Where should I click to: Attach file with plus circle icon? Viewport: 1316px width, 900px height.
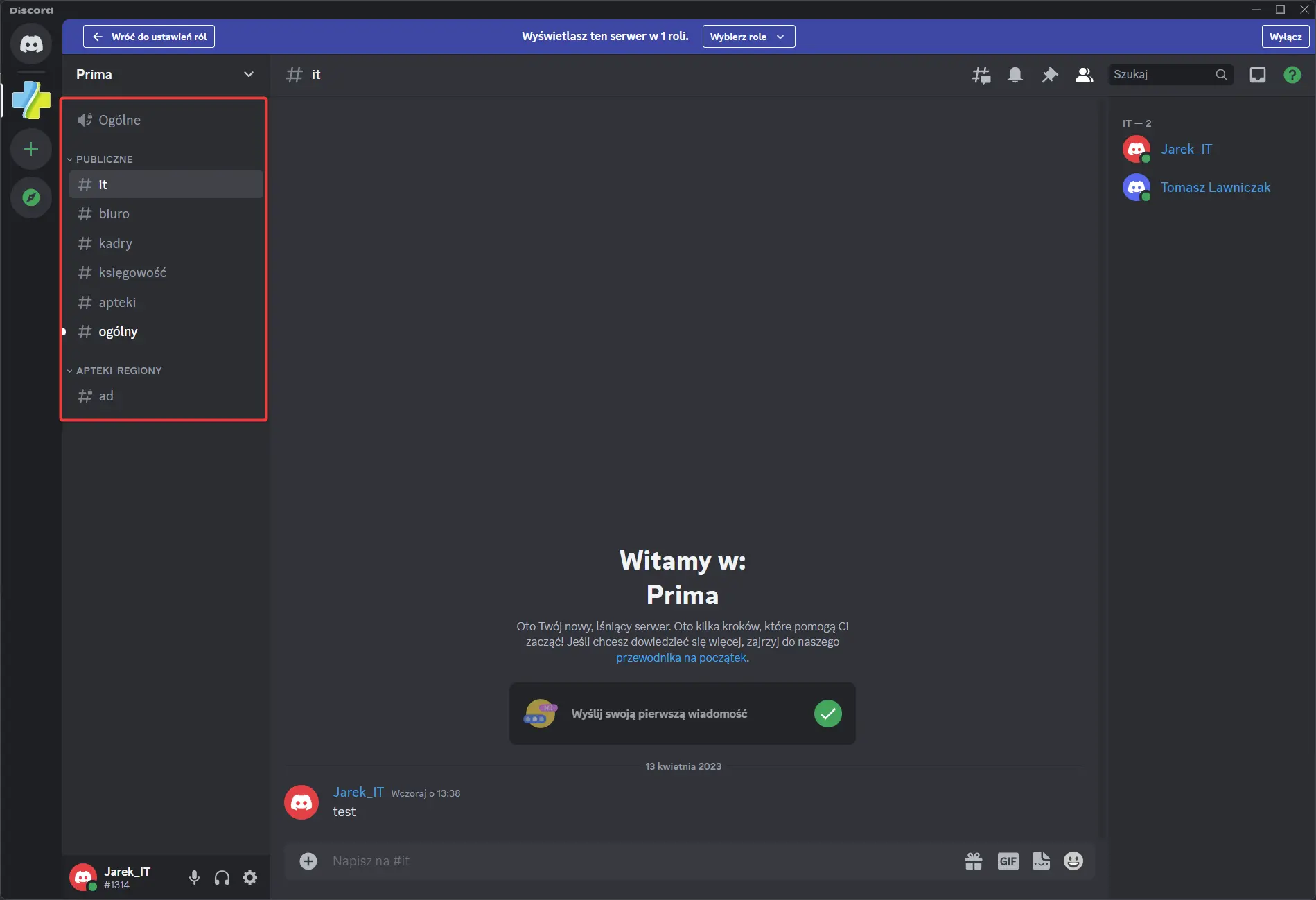[308, 861]
